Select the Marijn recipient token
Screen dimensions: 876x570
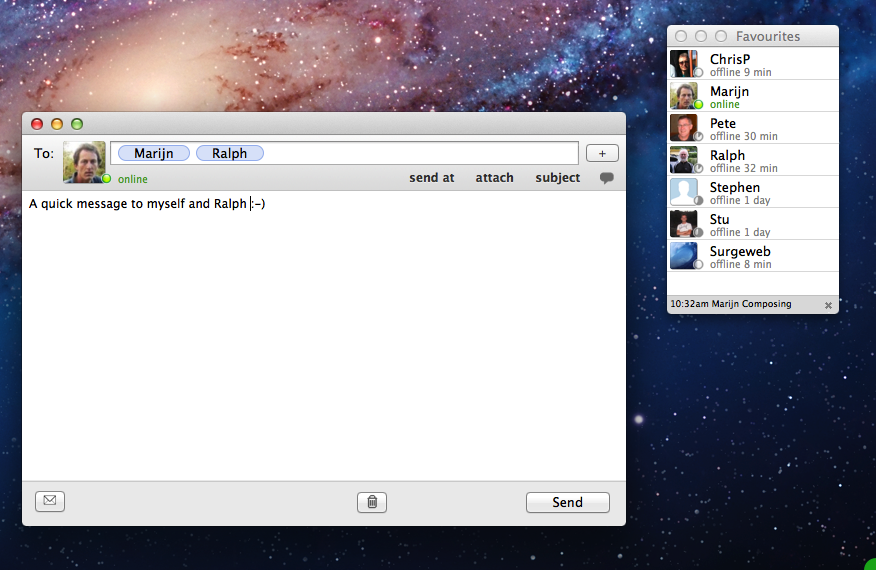pos(154,153)
